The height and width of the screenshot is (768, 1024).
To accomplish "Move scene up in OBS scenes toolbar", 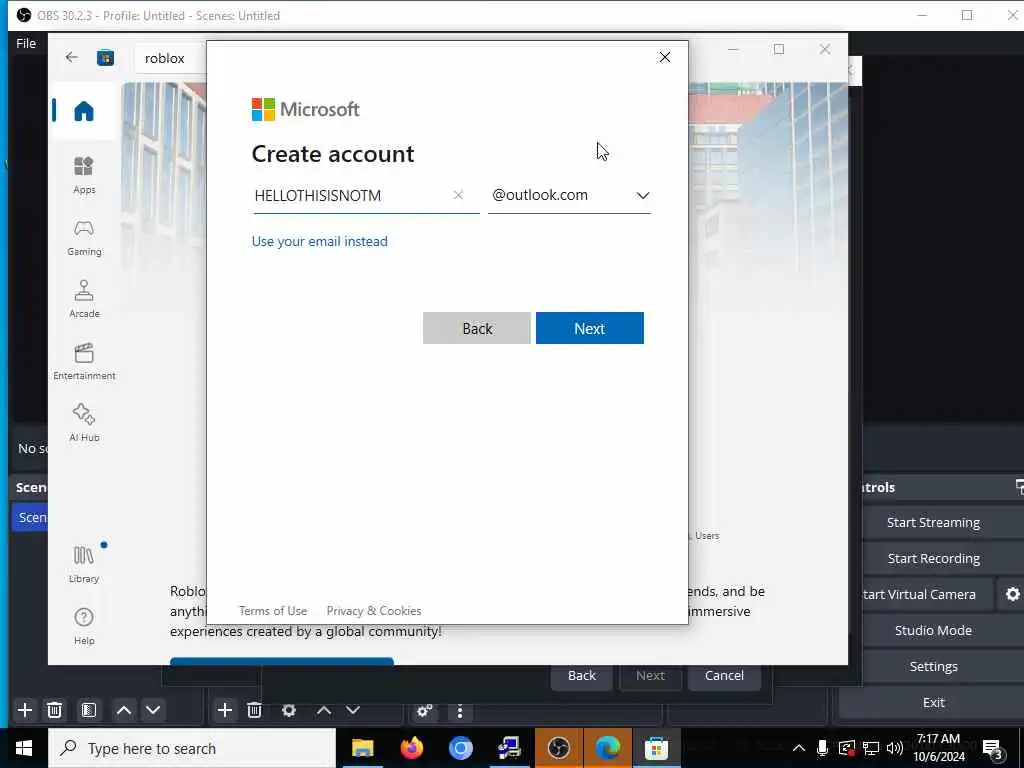I will (123, 710).
